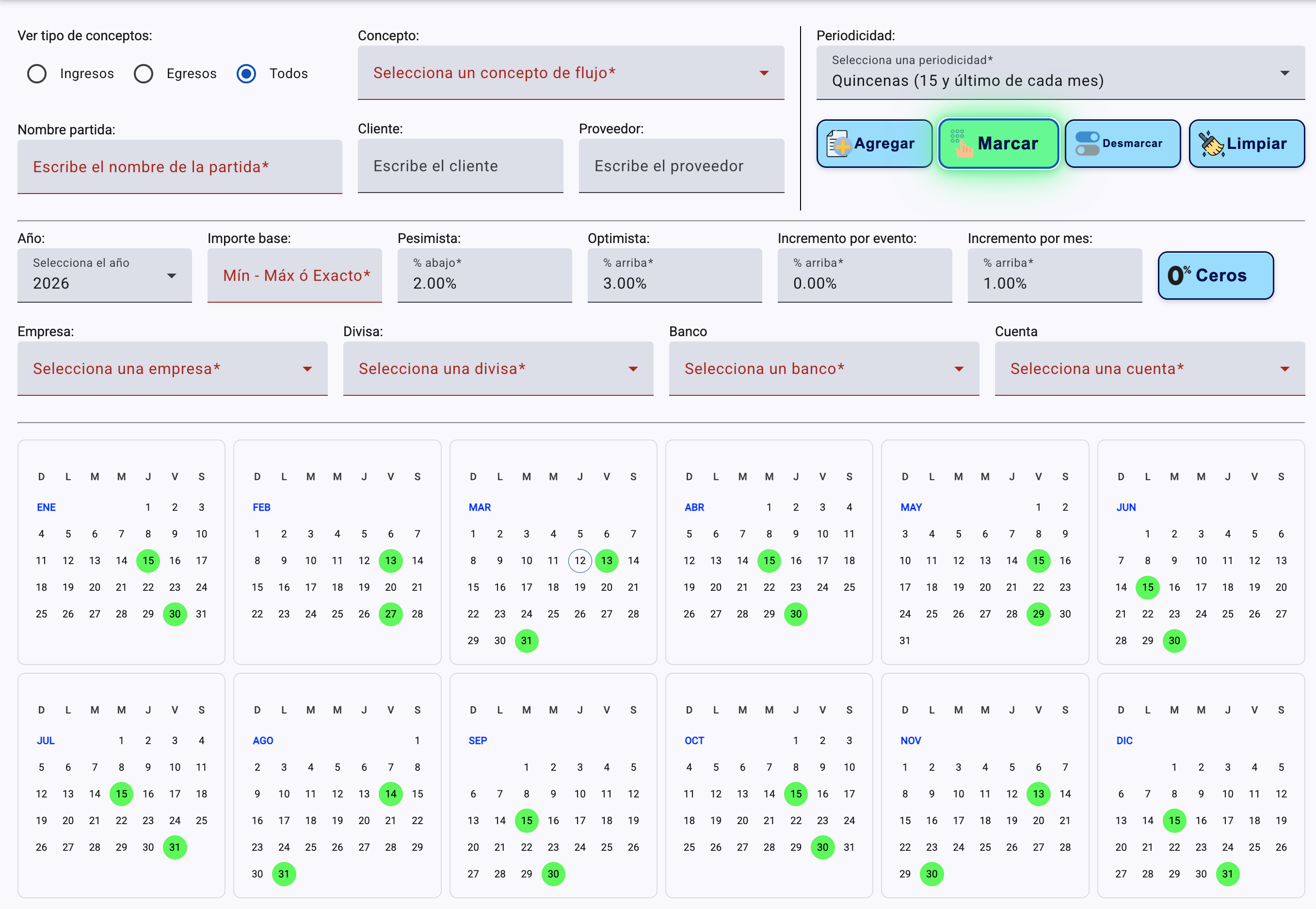1316x909 pixels.
Task: Expand the Selecciona una cuenta dropdown
Action: tap(1149, 369)
